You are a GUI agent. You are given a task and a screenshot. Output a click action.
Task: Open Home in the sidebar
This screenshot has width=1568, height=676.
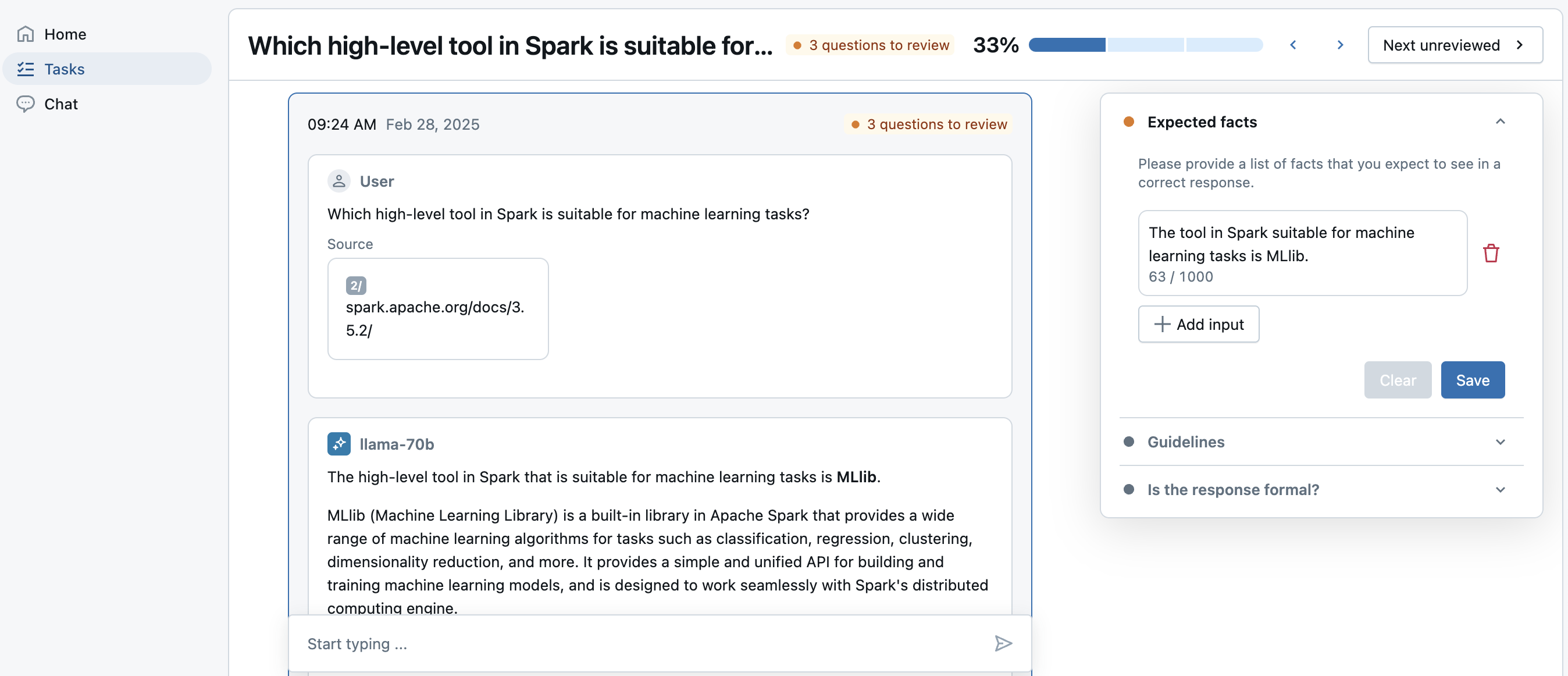coord(107,34)
